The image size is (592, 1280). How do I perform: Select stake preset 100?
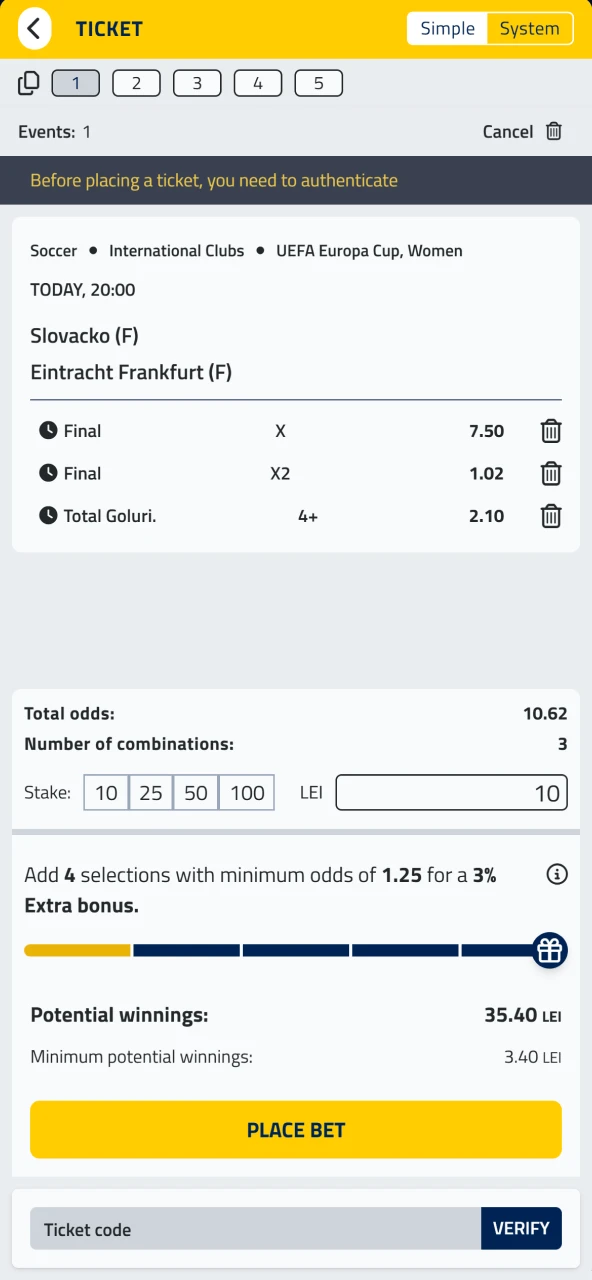click(x=246, y=792)
